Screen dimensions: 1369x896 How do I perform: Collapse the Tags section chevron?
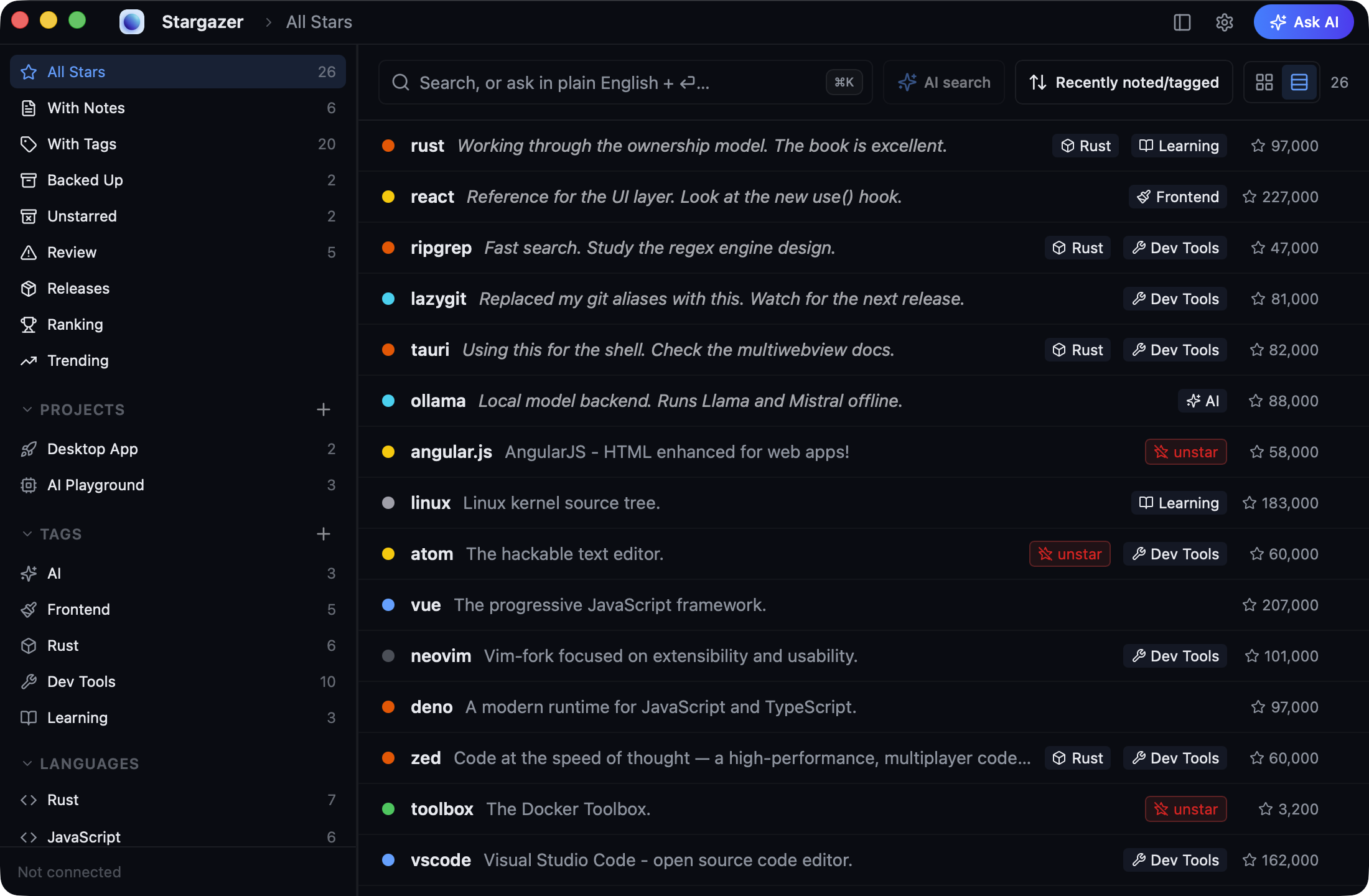click(27, 534)
